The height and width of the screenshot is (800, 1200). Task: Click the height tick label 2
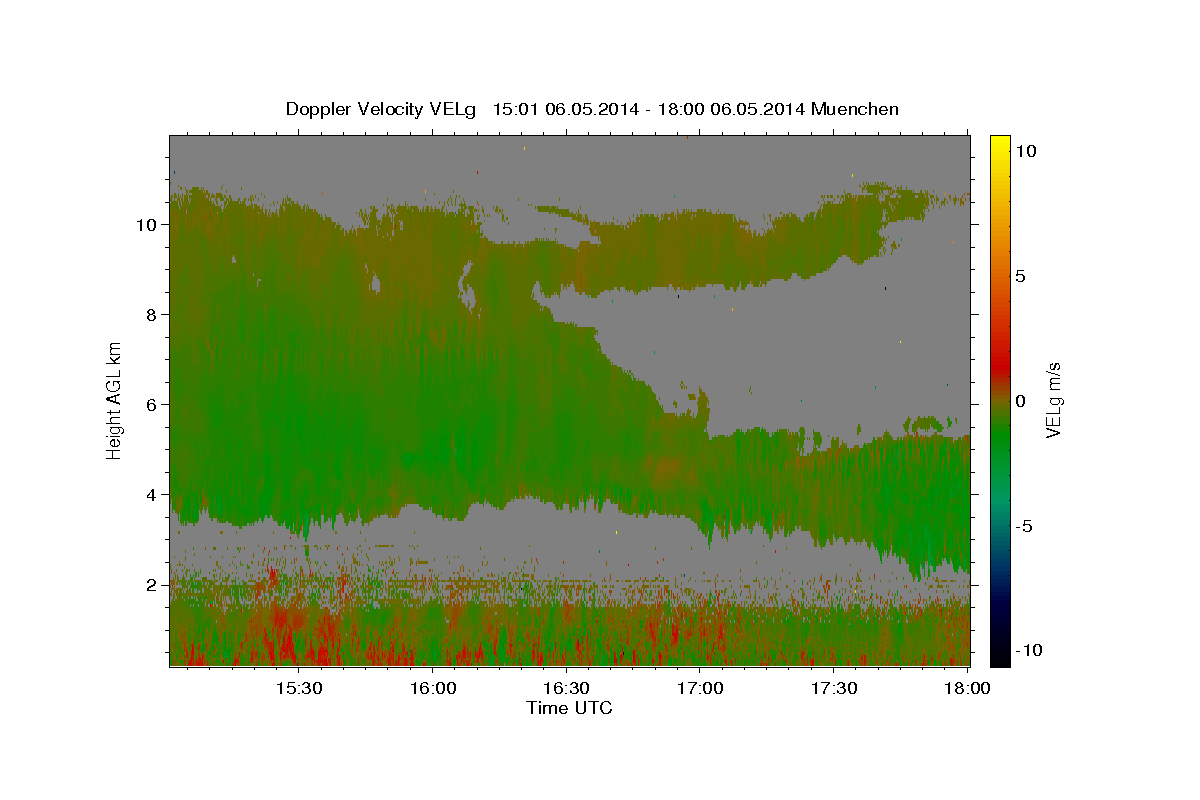(x=151, y=584)
